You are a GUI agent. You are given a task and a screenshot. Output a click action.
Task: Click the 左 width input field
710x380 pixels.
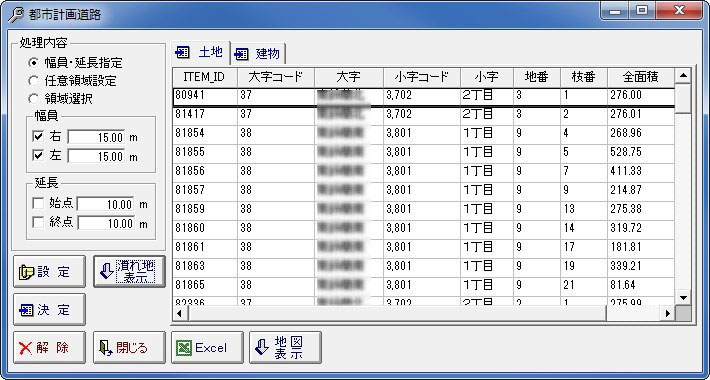(97, 156)
